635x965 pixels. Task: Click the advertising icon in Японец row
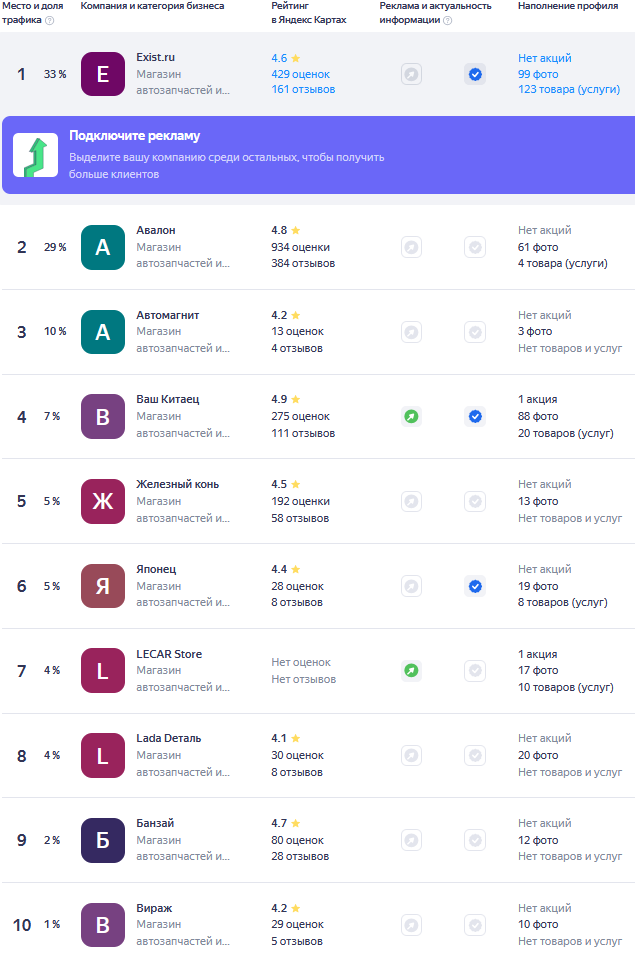coord(411,586)
